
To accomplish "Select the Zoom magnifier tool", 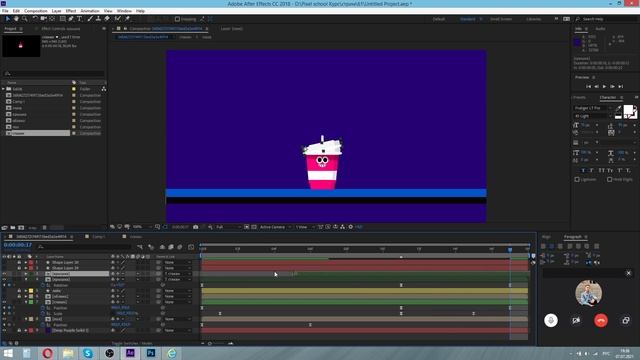I will pyautogui.click(x=25, y=19).
